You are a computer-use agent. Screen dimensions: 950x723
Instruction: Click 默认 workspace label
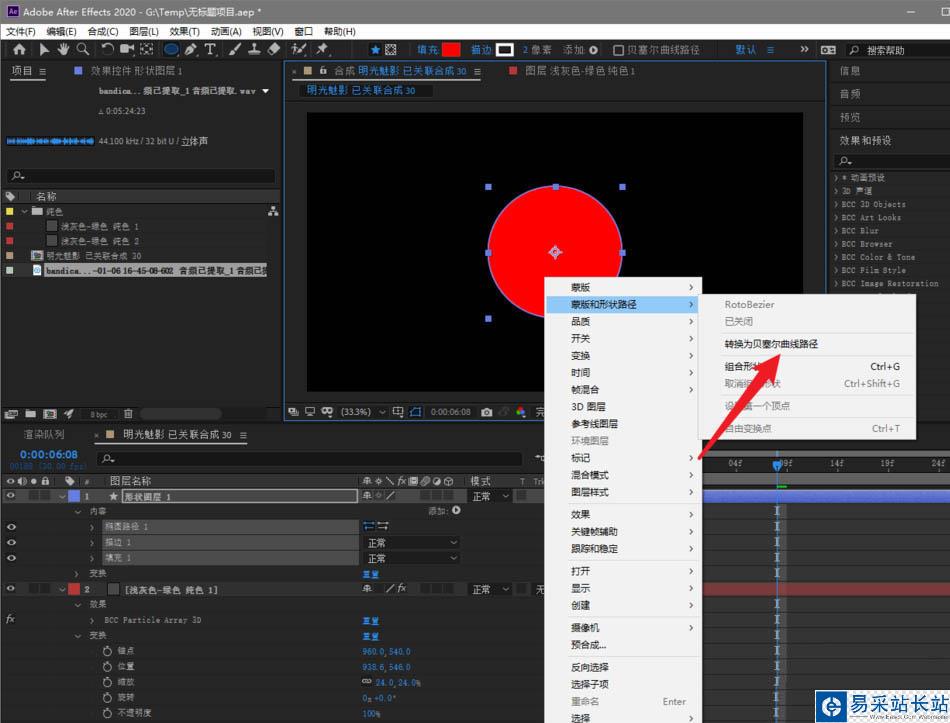click(746, 50)
